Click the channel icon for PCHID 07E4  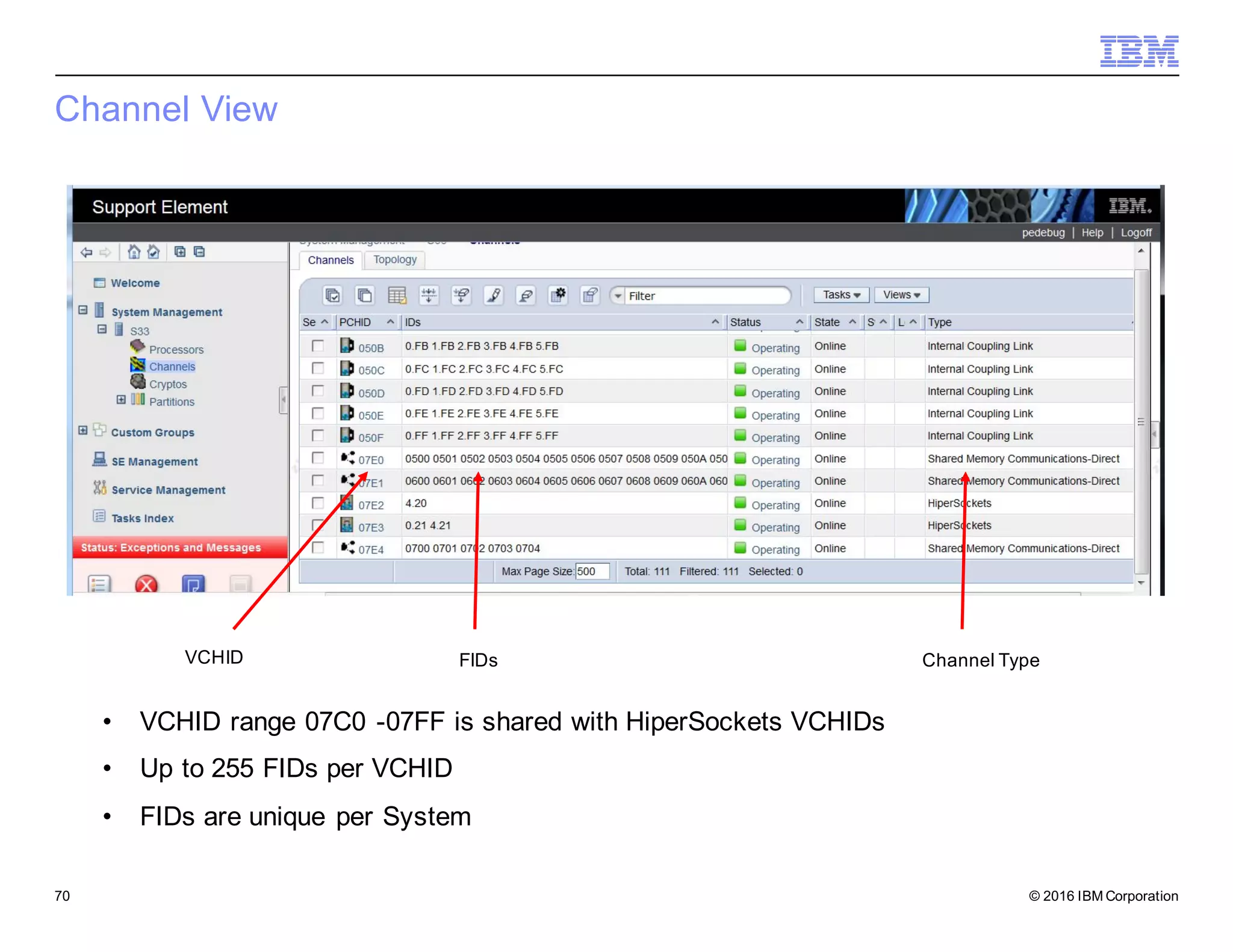click(x=347, y=548)
